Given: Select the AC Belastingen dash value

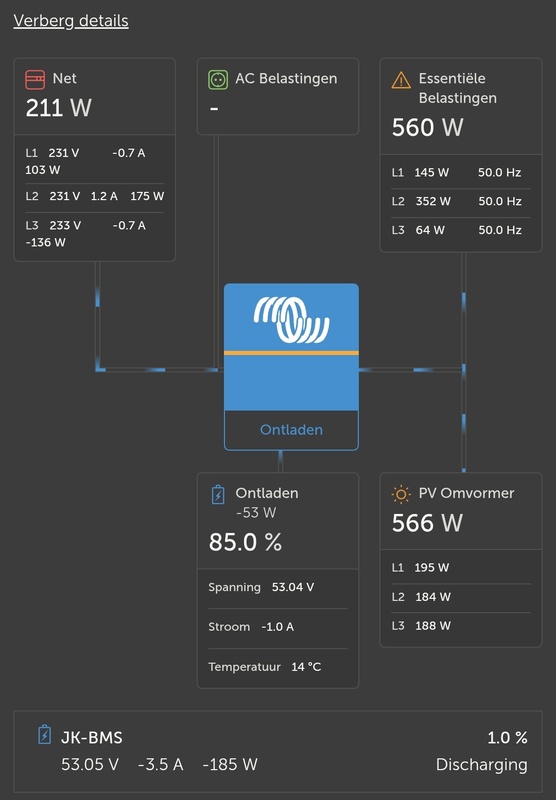Looking at the screenshot, I should coord(214,108).
